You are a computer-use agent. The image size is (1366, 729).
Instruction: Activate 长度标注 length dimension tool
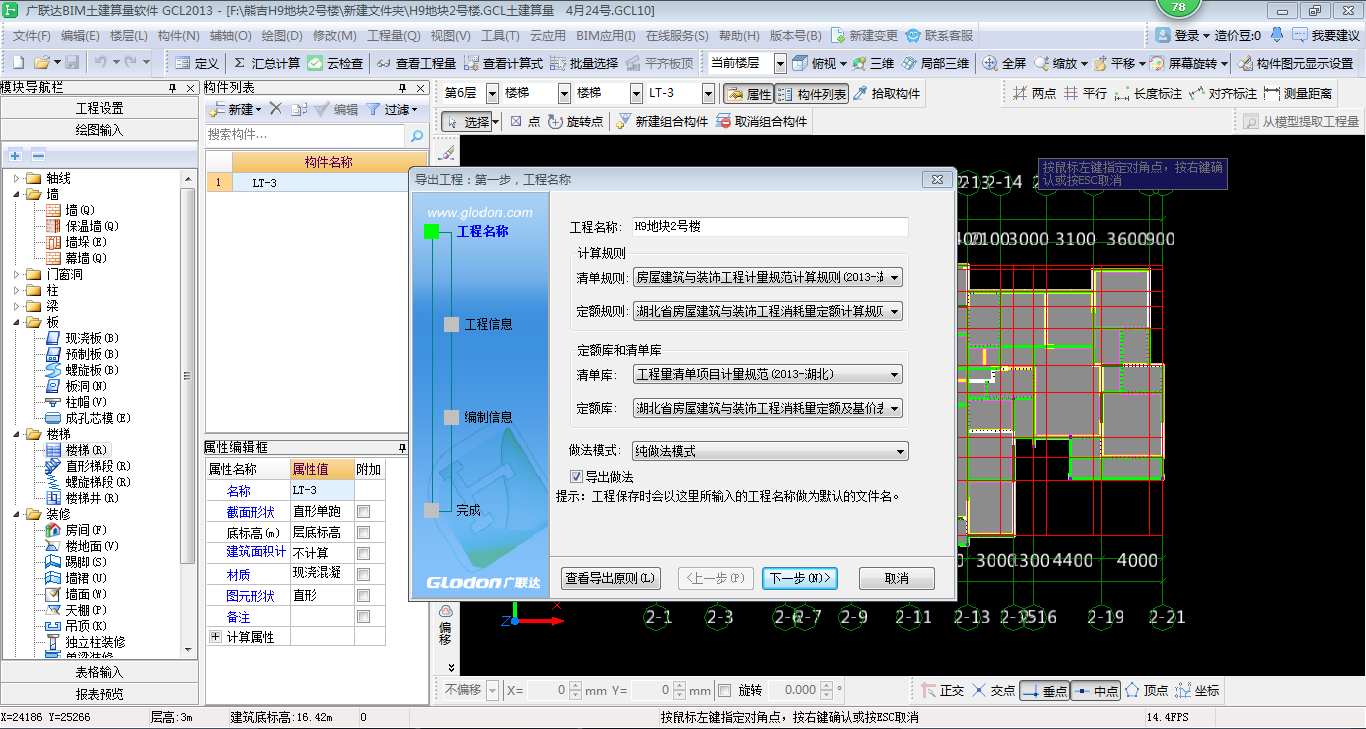tap(1148, 94)
